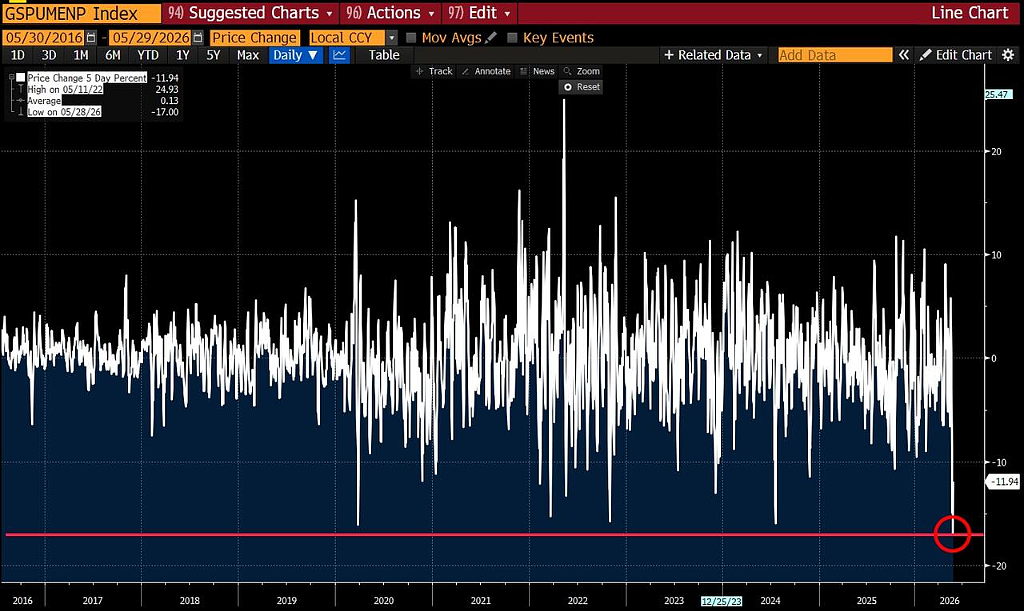The width and height of the screenshot is (1024, 611).
Task: Open the Suggested Charts menu
Action: (x=250, y=12)
